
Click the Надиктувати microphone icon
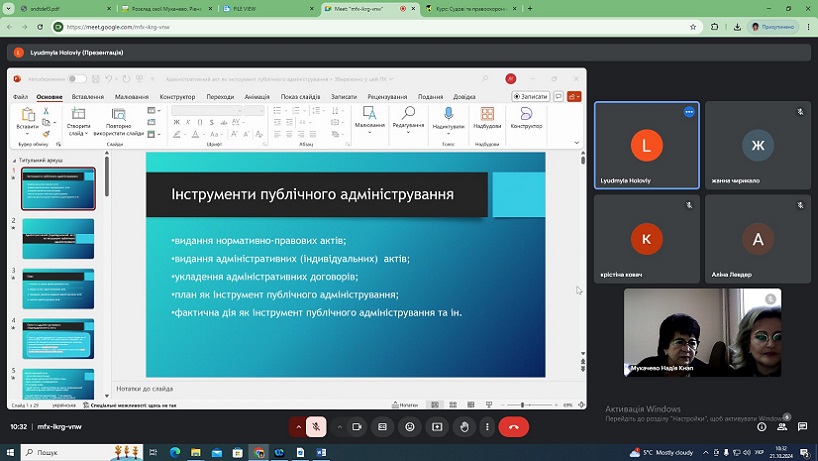tap(448, 113)
